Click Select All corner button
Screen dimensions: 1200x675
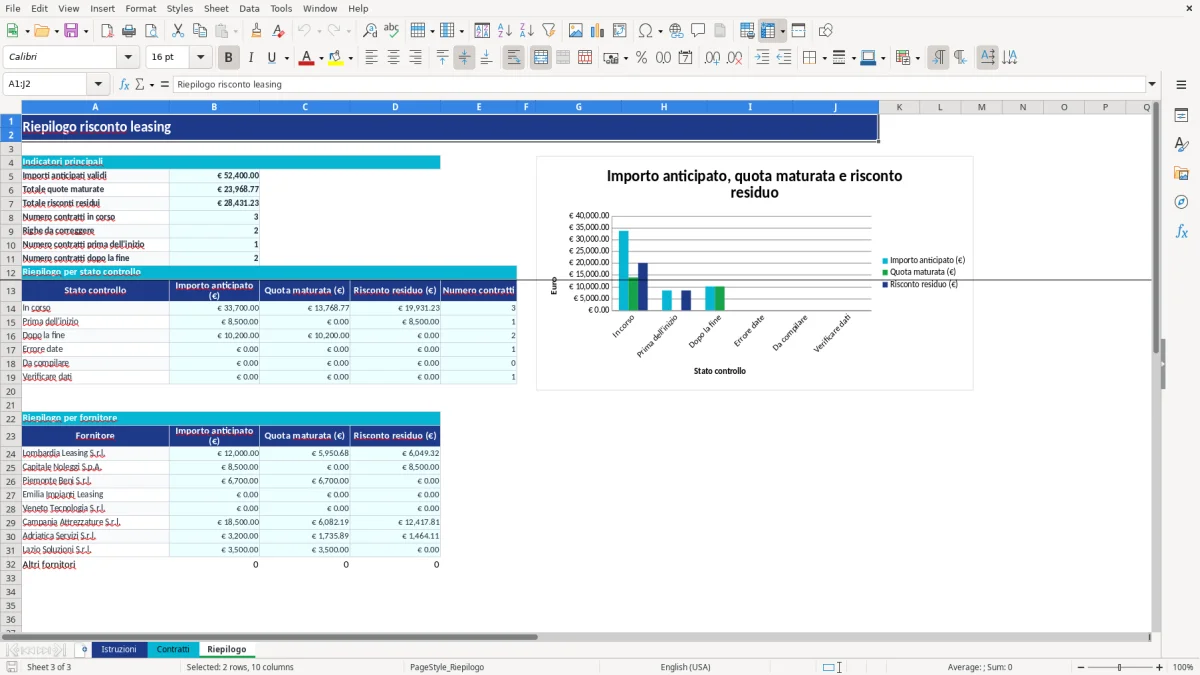pyautogui.click(x=11, y=107)
